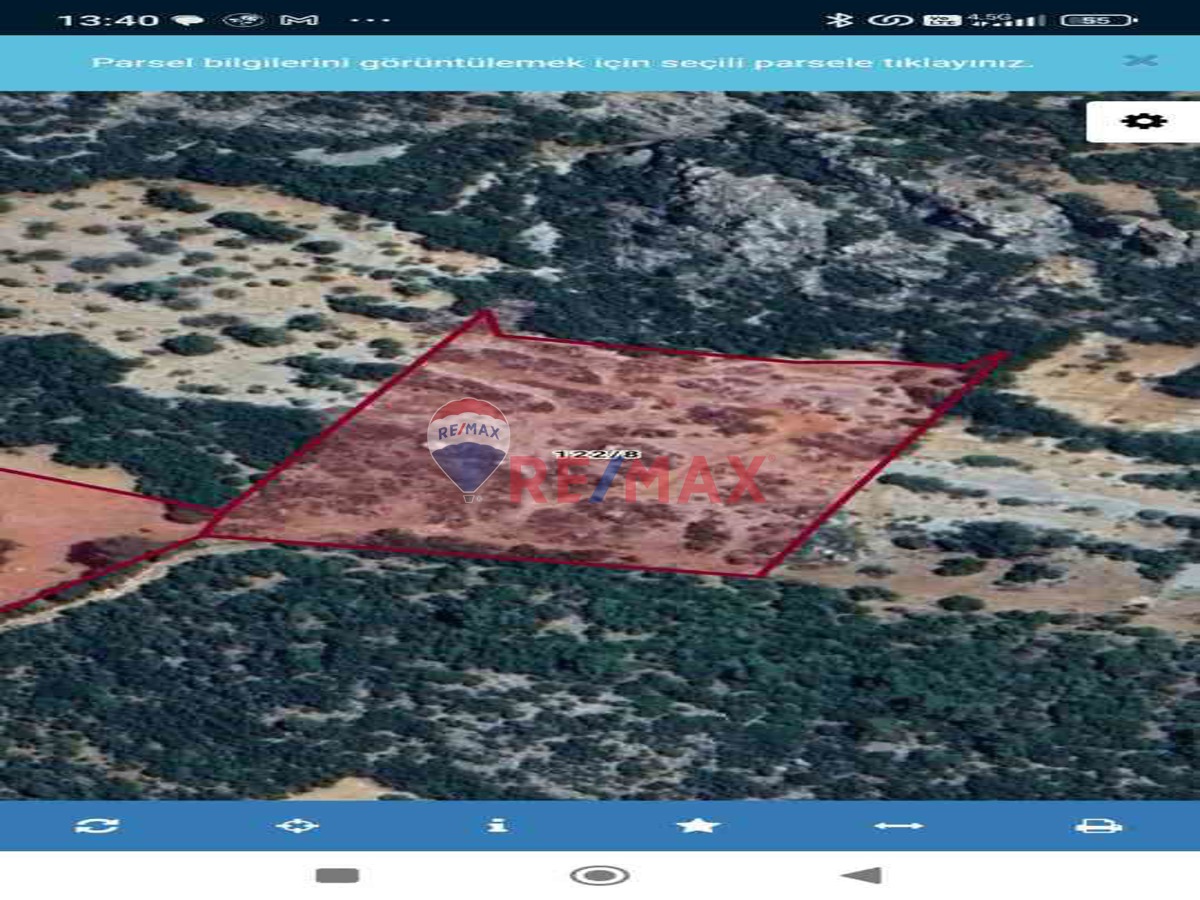Tap the battery indicator showing 55
Viewport: 1200px width, 900px height.
pyautogui.click(x=1097, y=19)
